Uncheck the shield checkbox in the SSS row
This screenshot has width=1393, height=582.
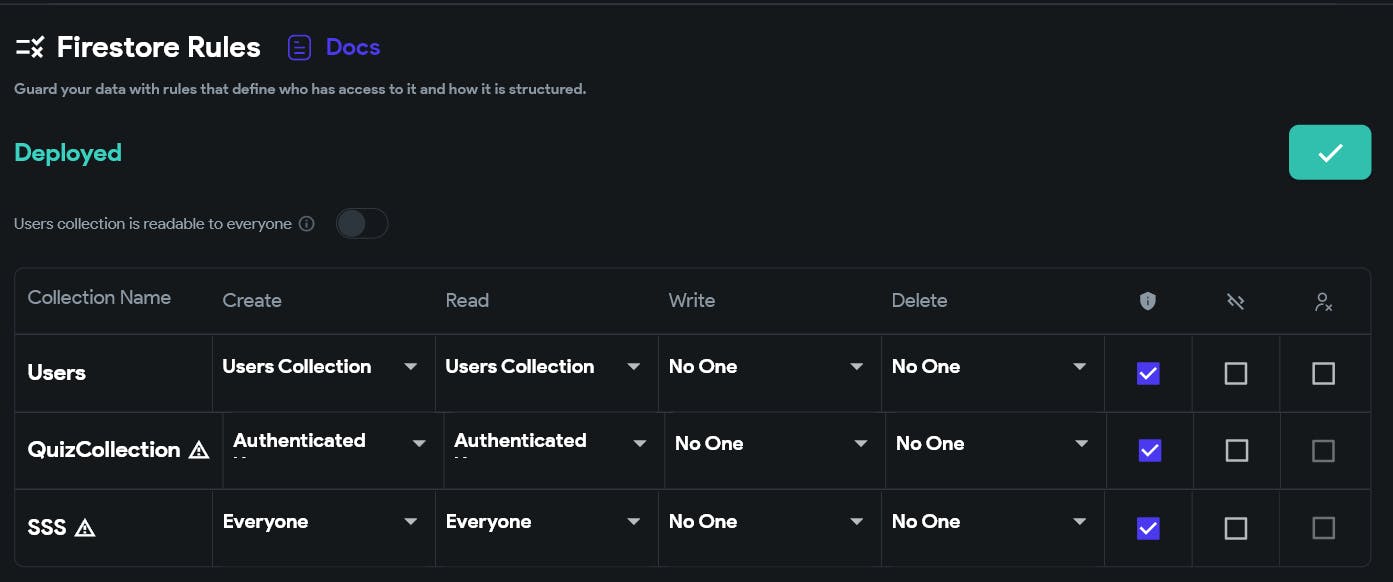pyautogui.click(x=1148, y=528)
